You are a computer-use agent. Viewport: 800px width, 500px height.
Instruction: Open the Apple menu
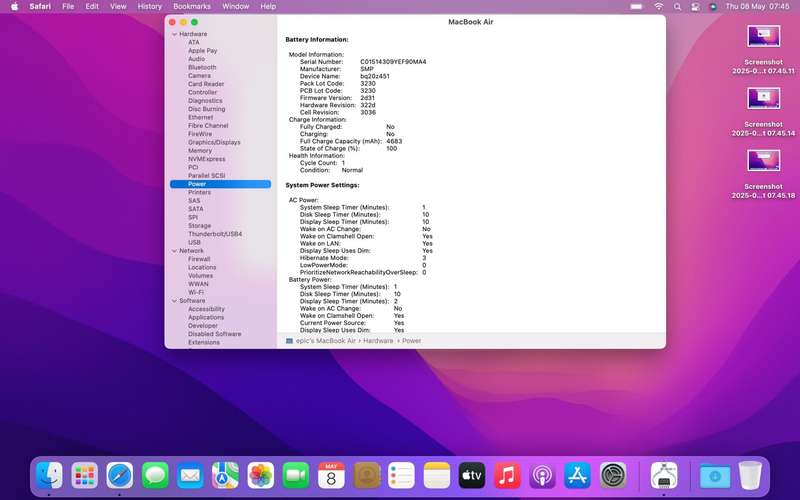tap(14, 7)
